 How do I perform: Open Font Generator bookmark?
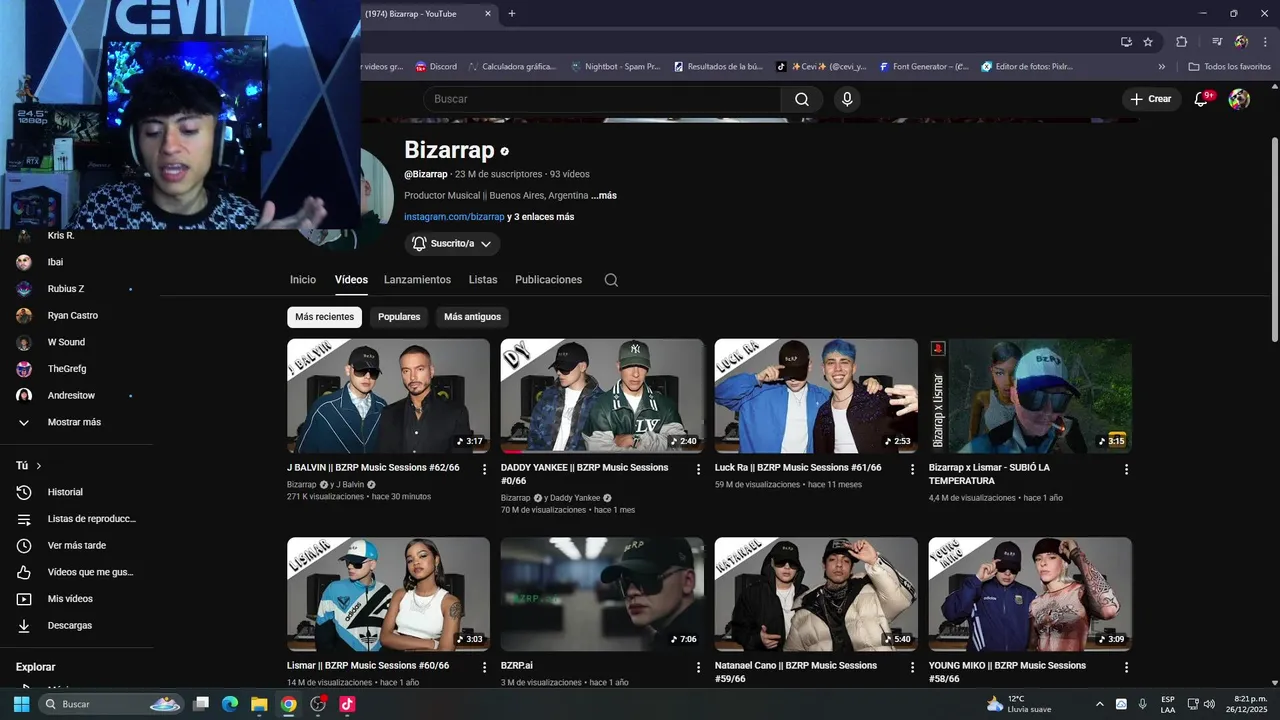924,67
